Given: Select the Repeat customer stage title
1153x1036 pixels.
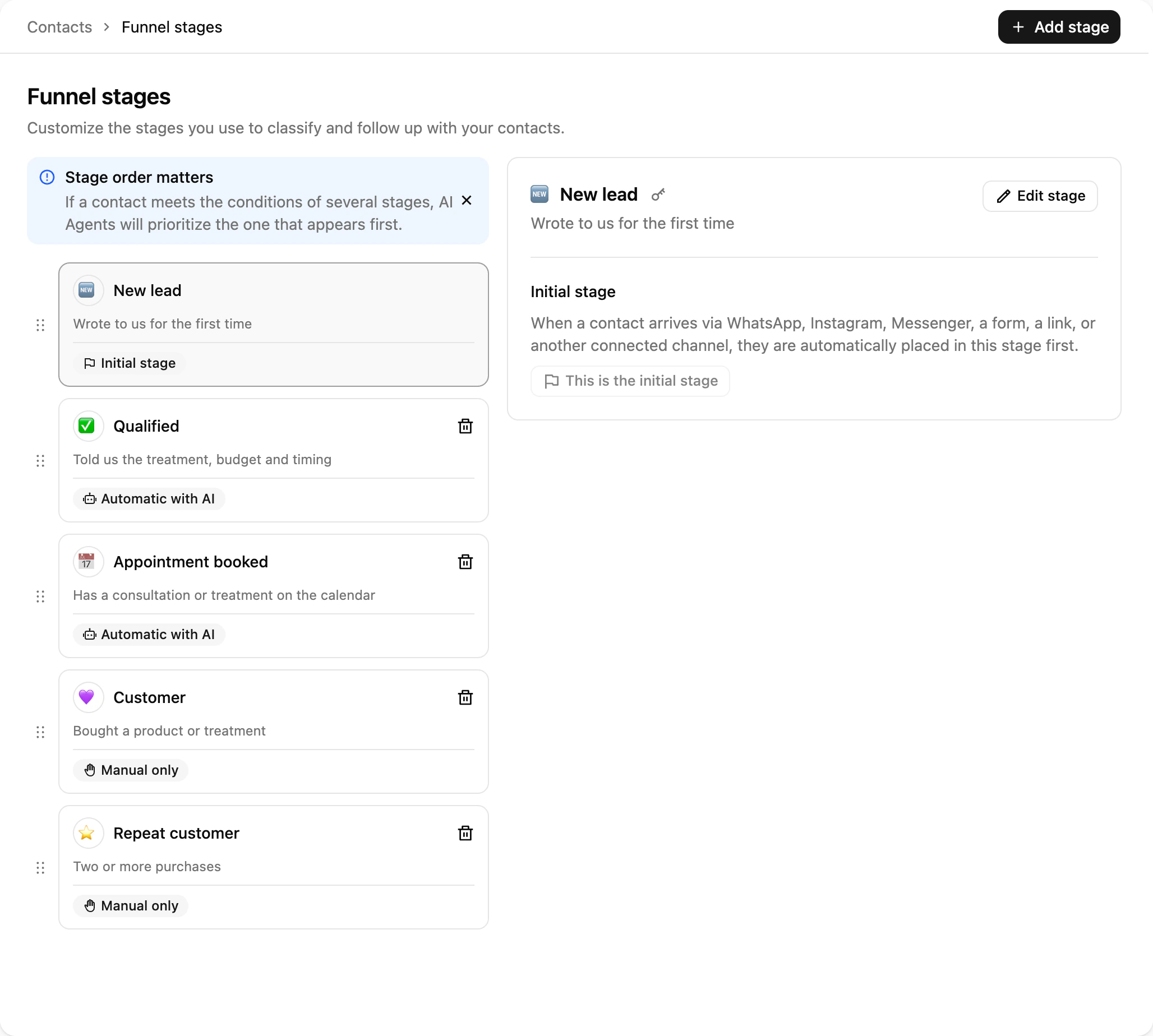Looking at the screenshot, I should click(177, 833).
